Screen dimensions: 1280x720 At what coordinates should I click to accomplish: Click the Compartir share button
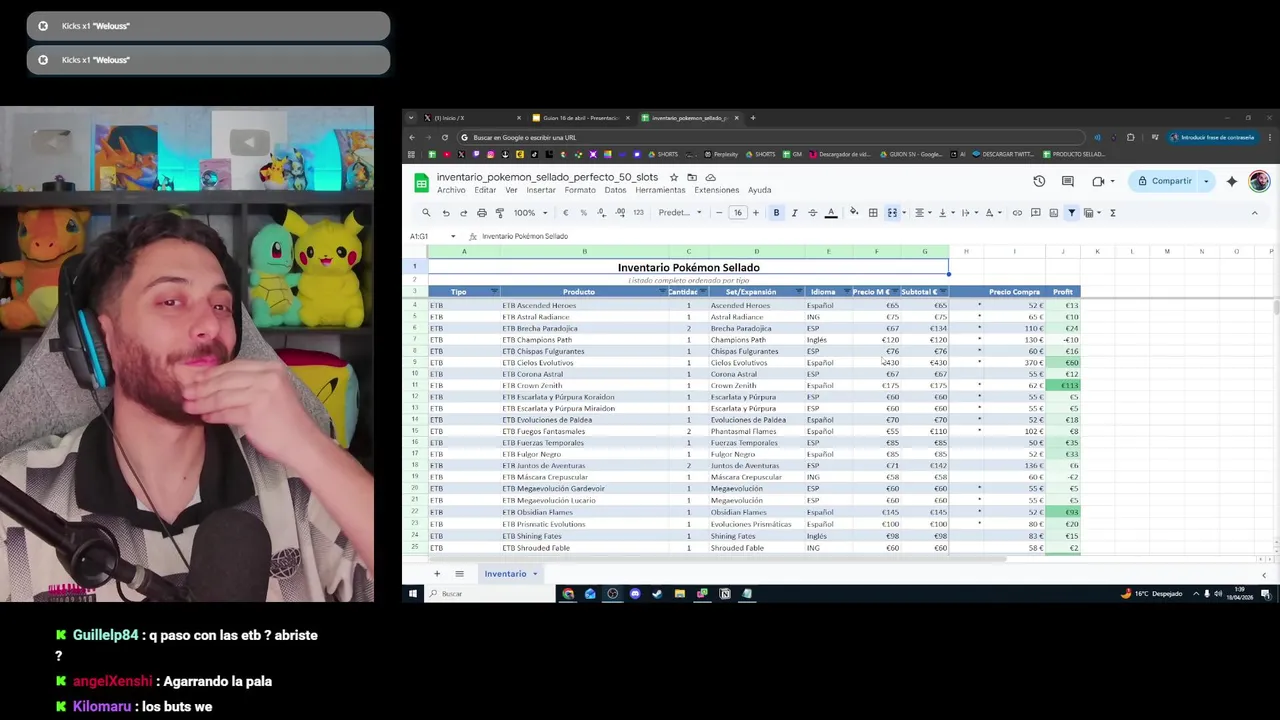pos(1164,181)
